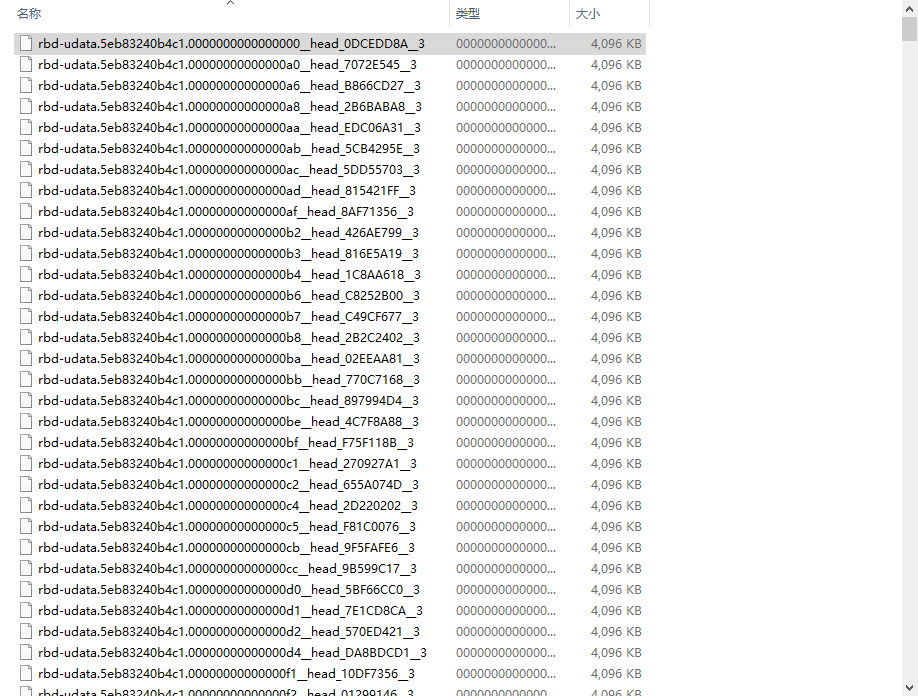Screen dimensions: 918x696
Task: Click file icon of the head_0DCEDD8A__3 file
Action: click(27, 44)
